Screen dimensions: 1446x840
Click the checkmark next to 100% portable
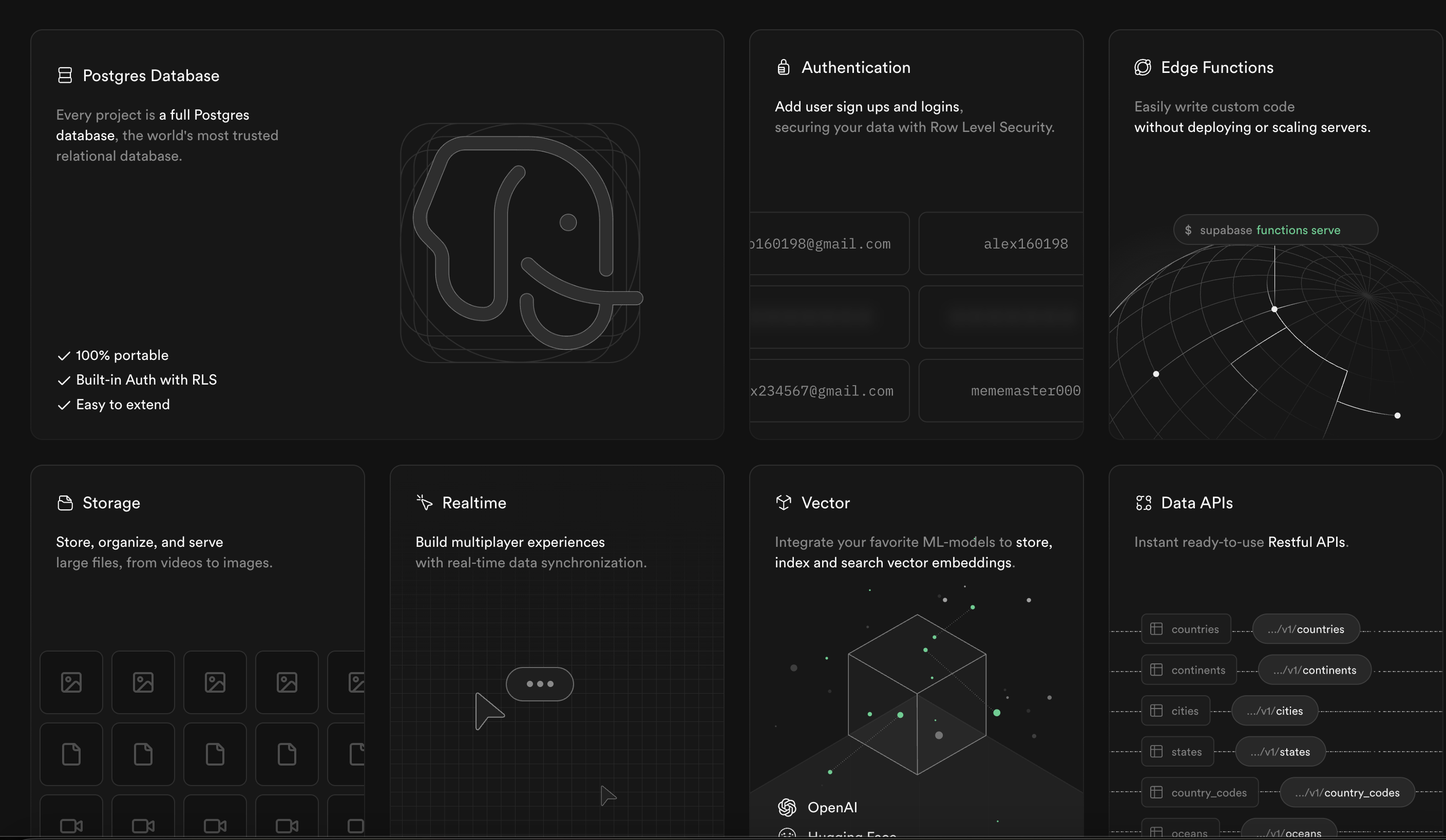64,356
